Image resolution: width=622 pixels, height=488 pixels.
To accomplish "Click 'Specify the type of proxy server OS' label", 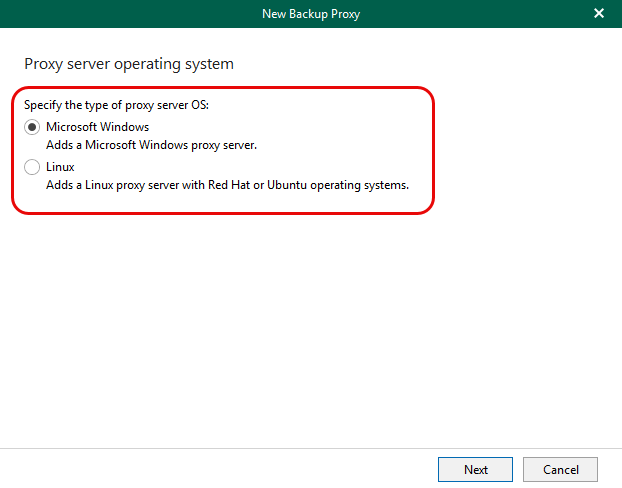I will click(x=116, y=106).
